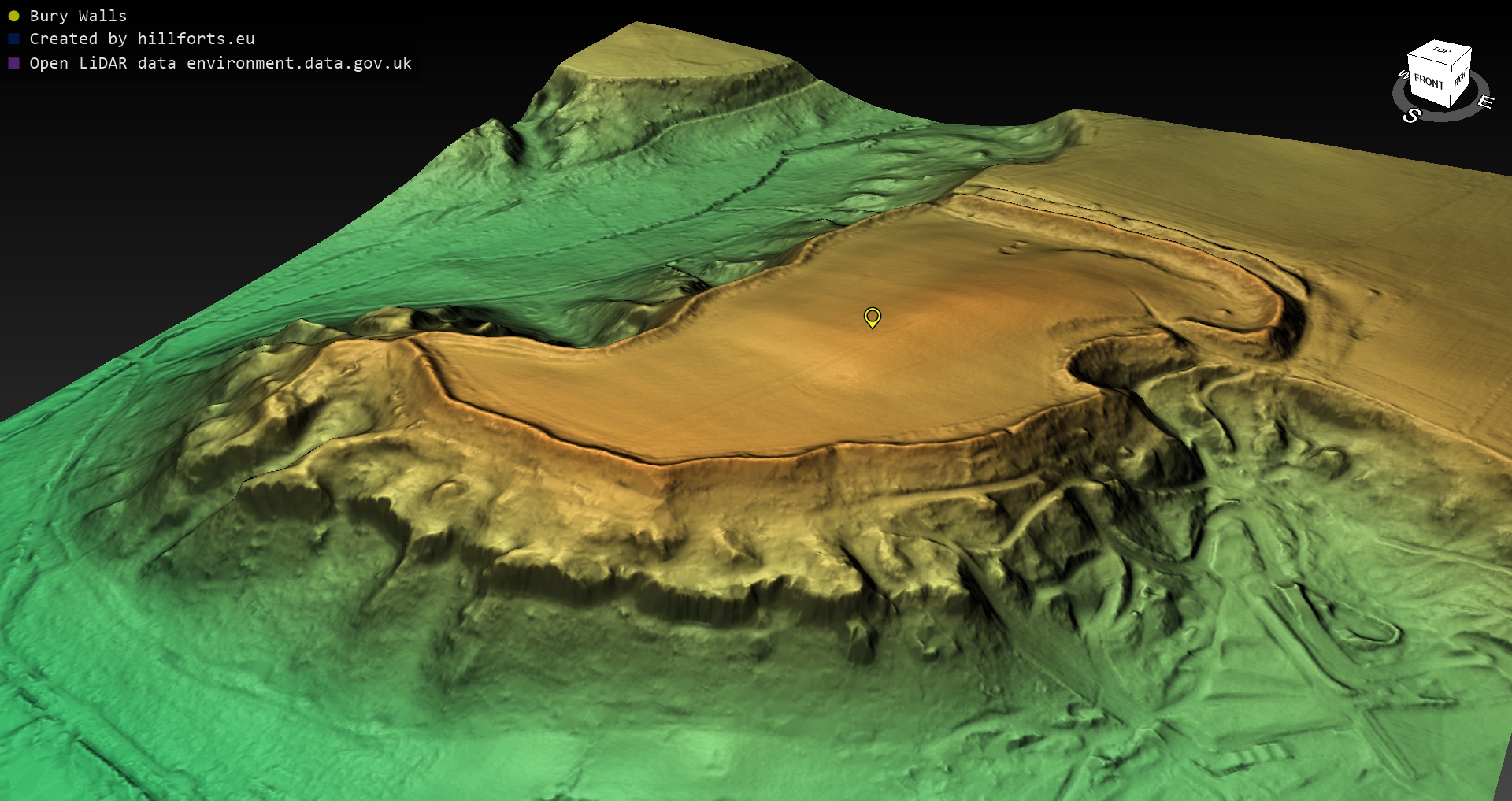Click the W compass letter beside the cube
1512x801 pixels.
click(x=1402, y=75)
